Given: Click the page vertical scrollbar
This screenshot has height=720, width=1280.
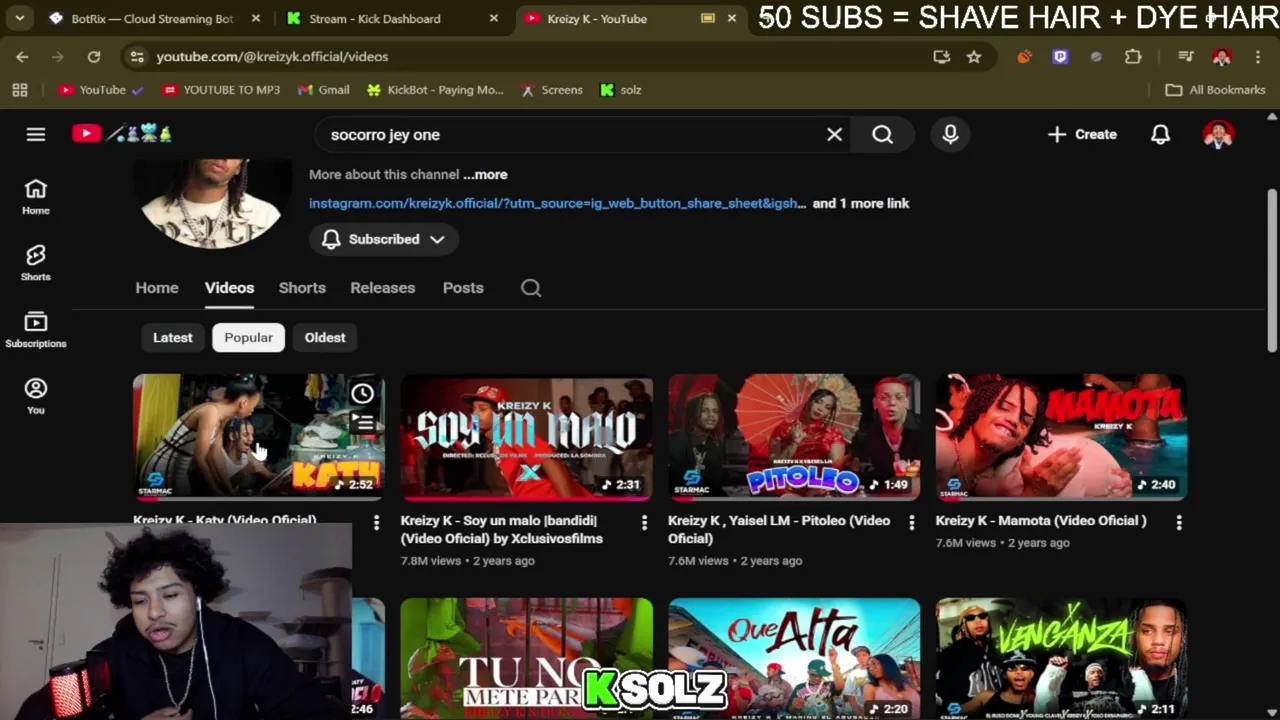Looking at the screenshot, I should [x=1272, y=270].
